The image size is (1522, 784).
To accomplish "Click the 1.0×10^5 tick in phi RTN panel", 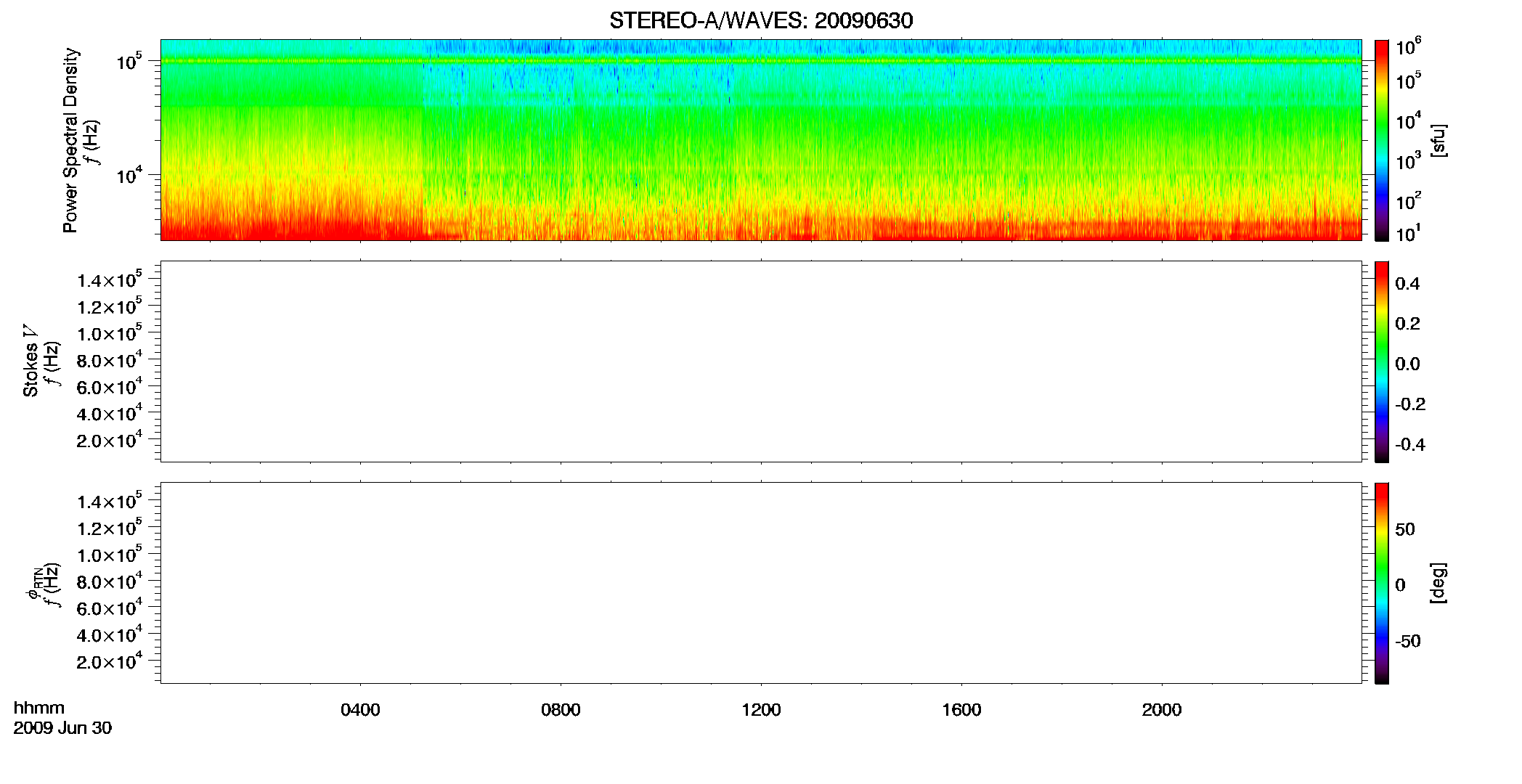I will (110, 554).
